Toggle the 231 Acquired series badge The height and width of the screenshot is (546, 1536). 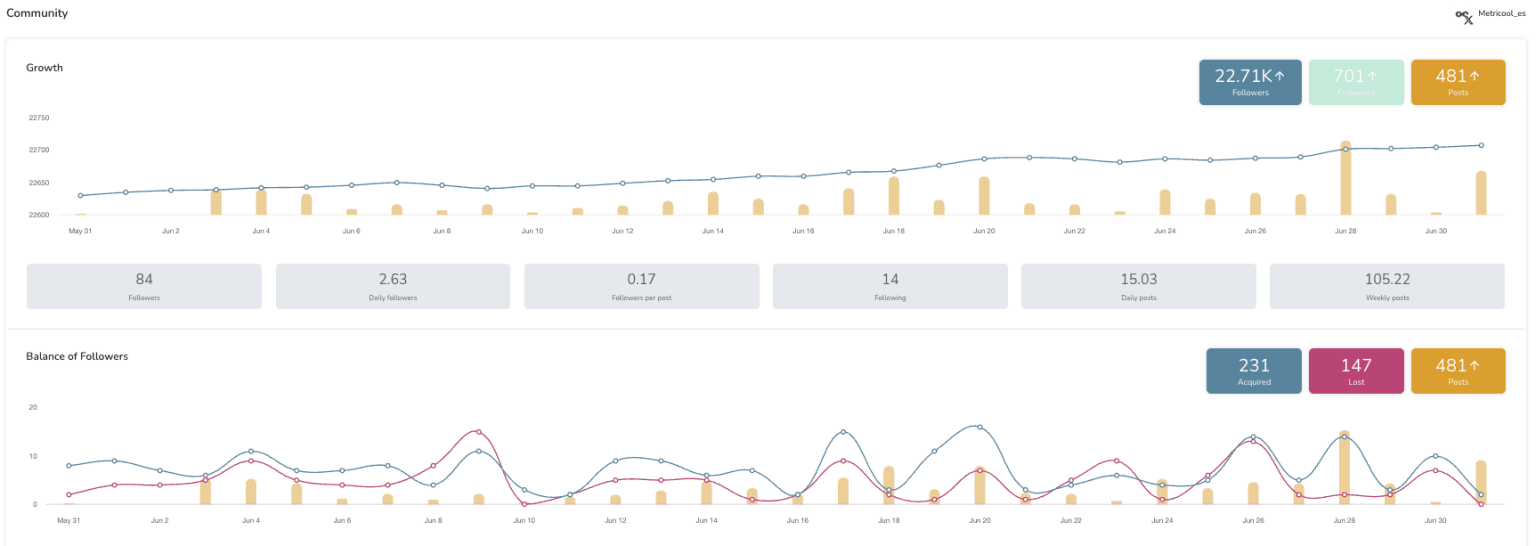point(1254,371)
